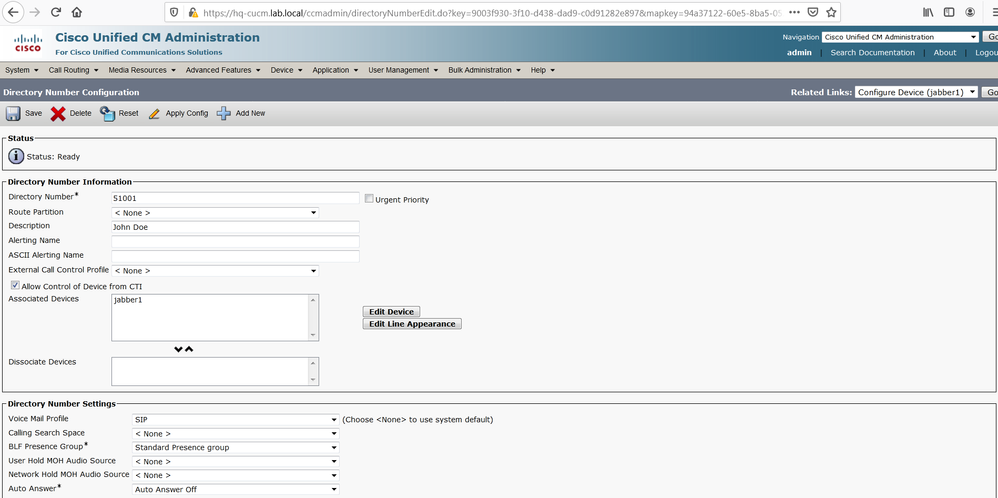
Task: Open the Call Routing menu
Action: point(73,70)
